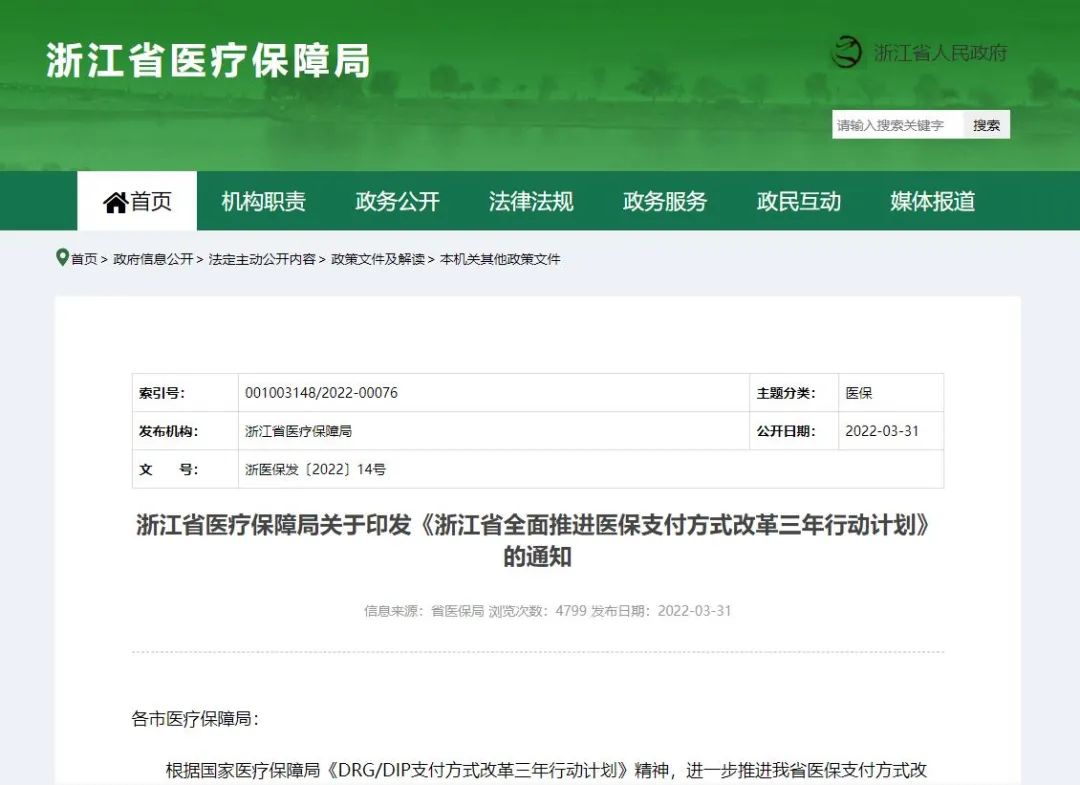The image size is (1080, 785).
Task: Open the 机构职责 menu item
Action: point(263,201)
